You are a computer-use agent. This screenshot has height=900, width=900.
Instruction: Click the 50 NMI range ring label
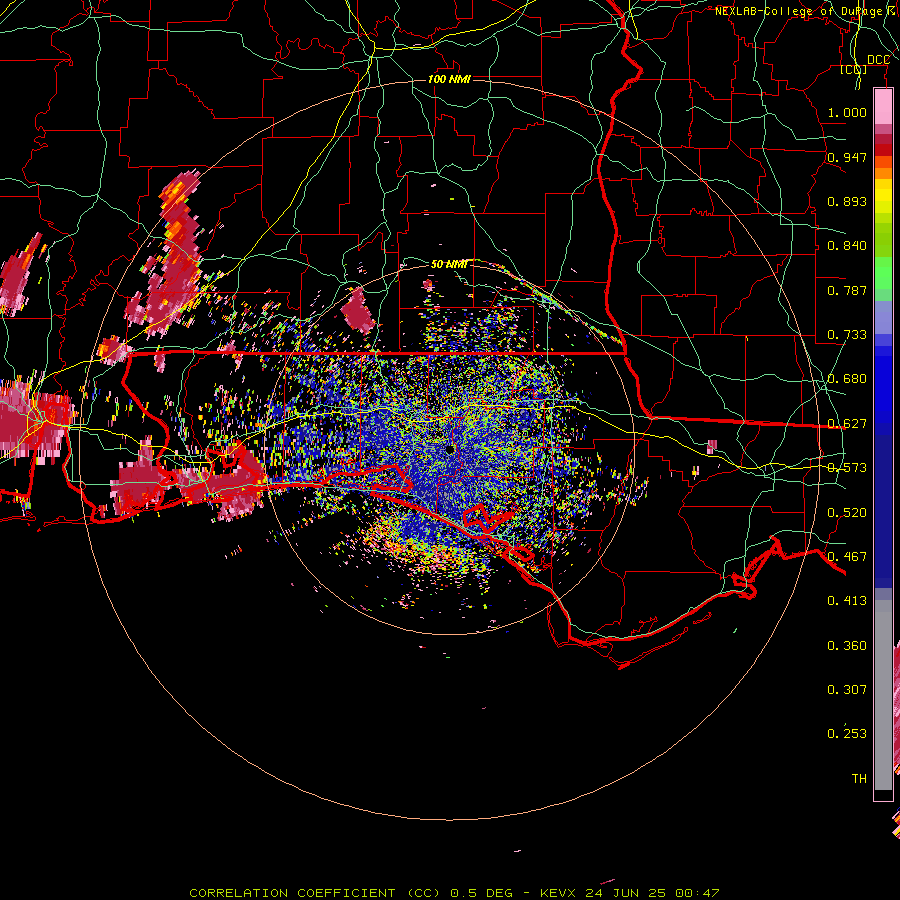pyautogui.click(x=449, y=264)
